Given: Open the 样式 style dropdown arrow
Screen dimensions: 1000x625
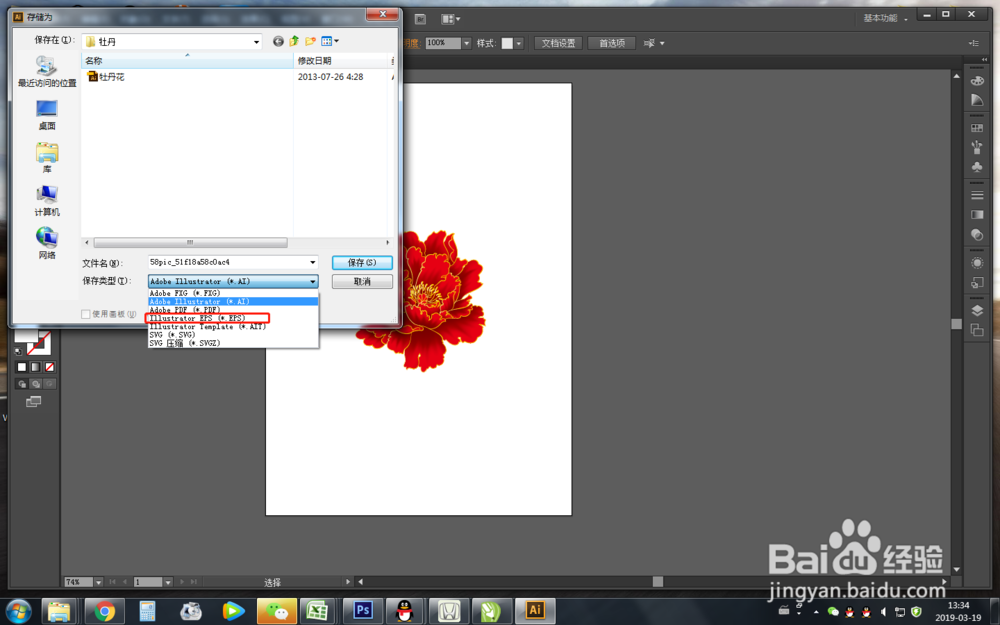Looking at the screenshot, I should (x=519, y=43).
